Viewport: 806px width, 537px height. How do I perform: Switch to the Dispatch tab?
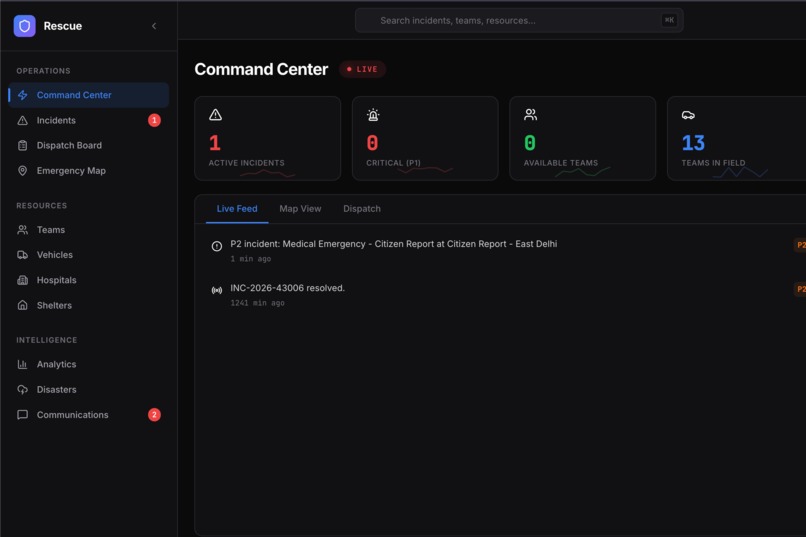362,209
